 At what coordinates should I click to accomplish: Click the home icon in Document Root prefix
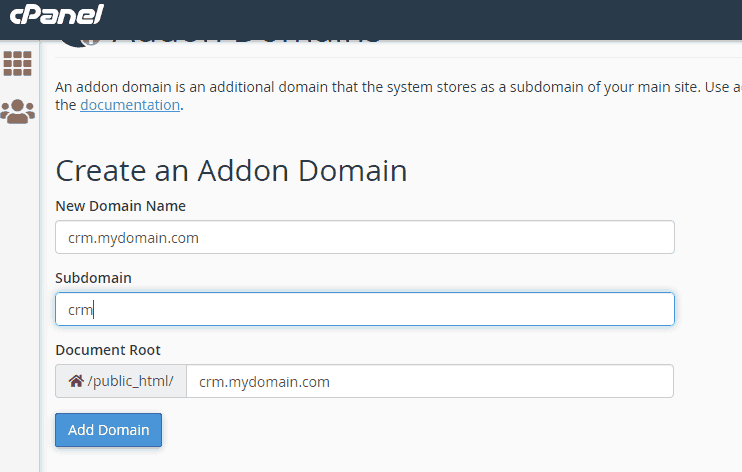point(76,381)
